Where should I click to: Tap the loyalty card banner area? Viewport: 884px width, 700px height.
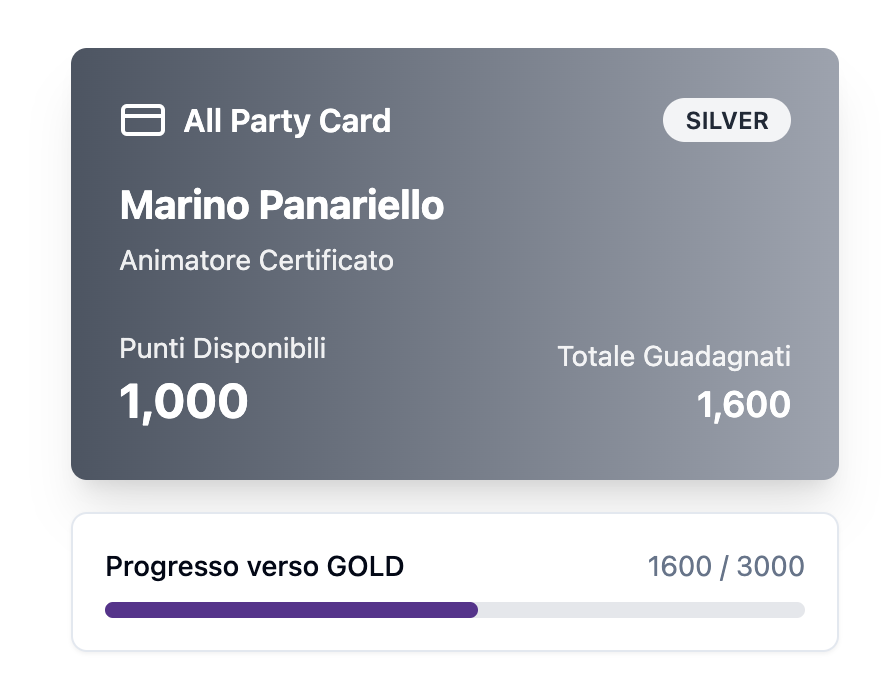455,262
